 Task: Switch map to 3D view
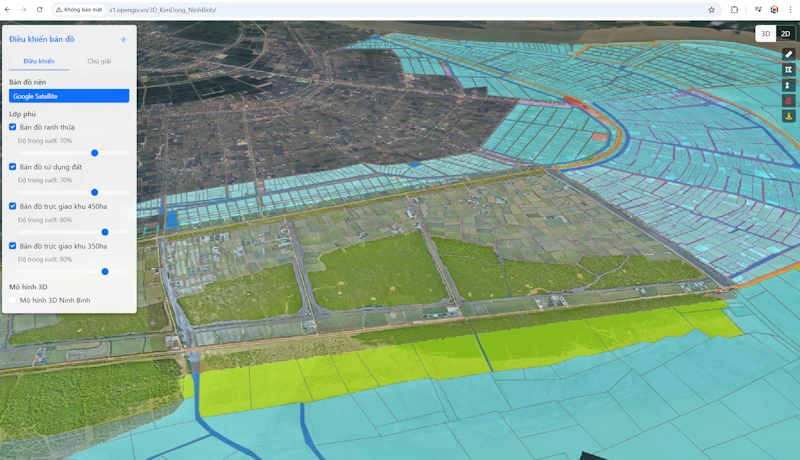pyautogui.click(x=765, y=34)
